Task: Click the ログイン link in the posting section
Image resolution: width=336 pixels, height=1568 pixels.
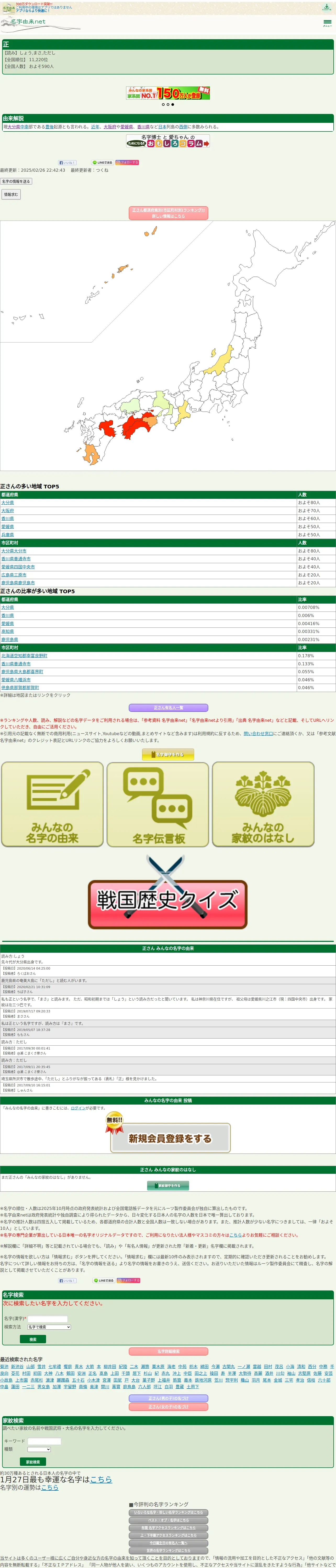Action: click(x=77, y=1108)
